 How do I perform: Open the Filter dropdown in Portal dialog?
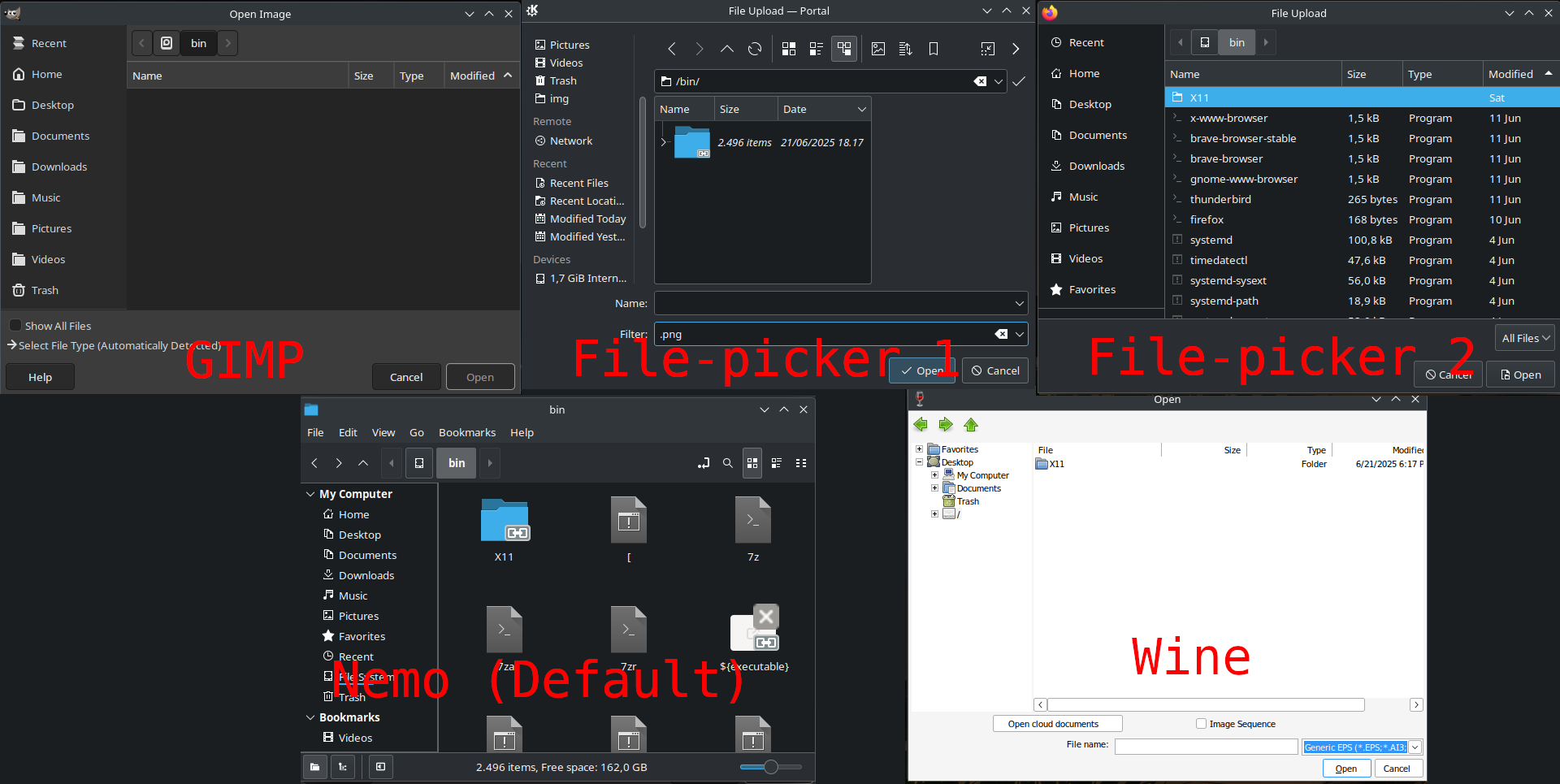pos(1019,334)
